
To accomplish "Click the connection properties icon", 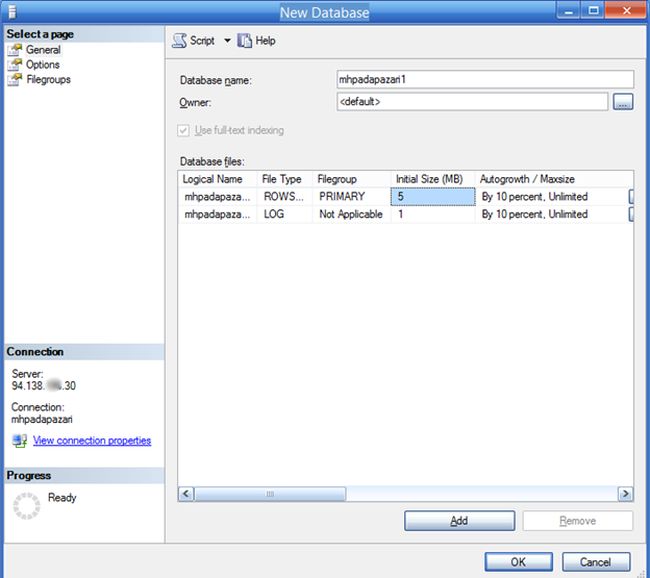I will point(19,440).
